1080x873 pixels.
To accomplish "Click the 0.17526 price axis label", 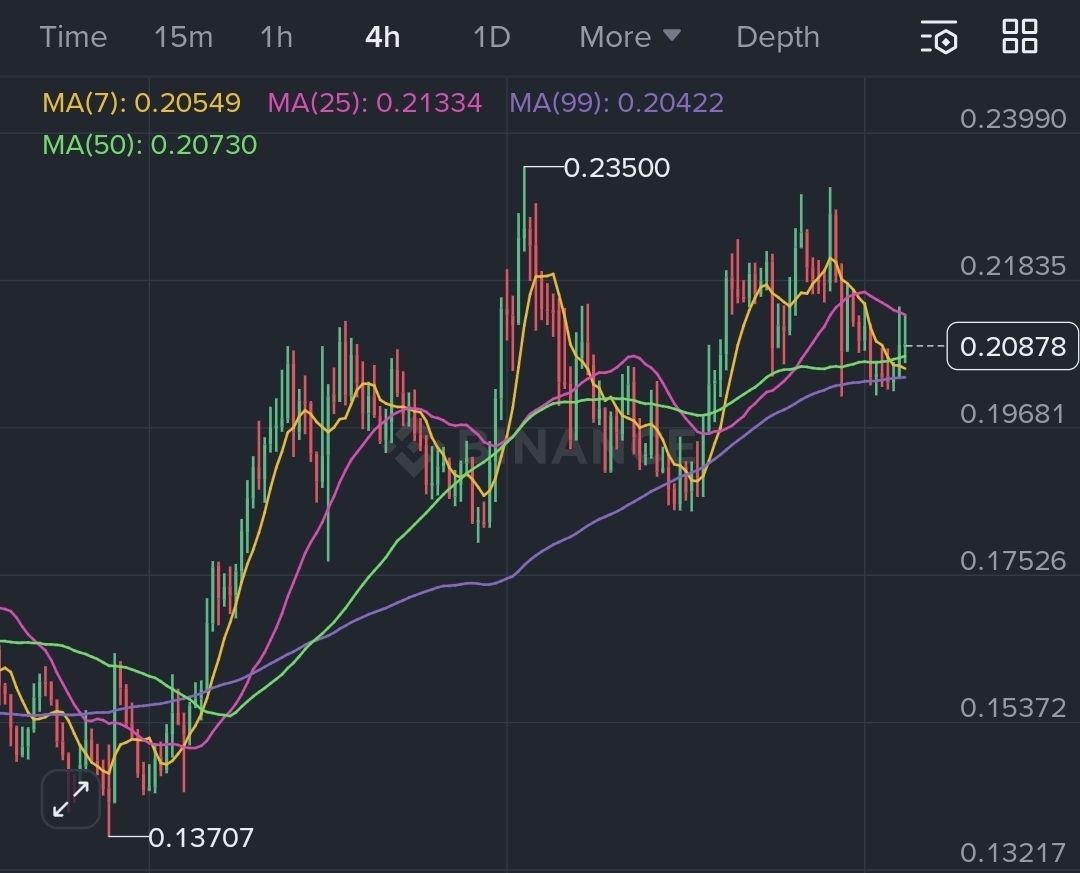I will coord(1012,561).
